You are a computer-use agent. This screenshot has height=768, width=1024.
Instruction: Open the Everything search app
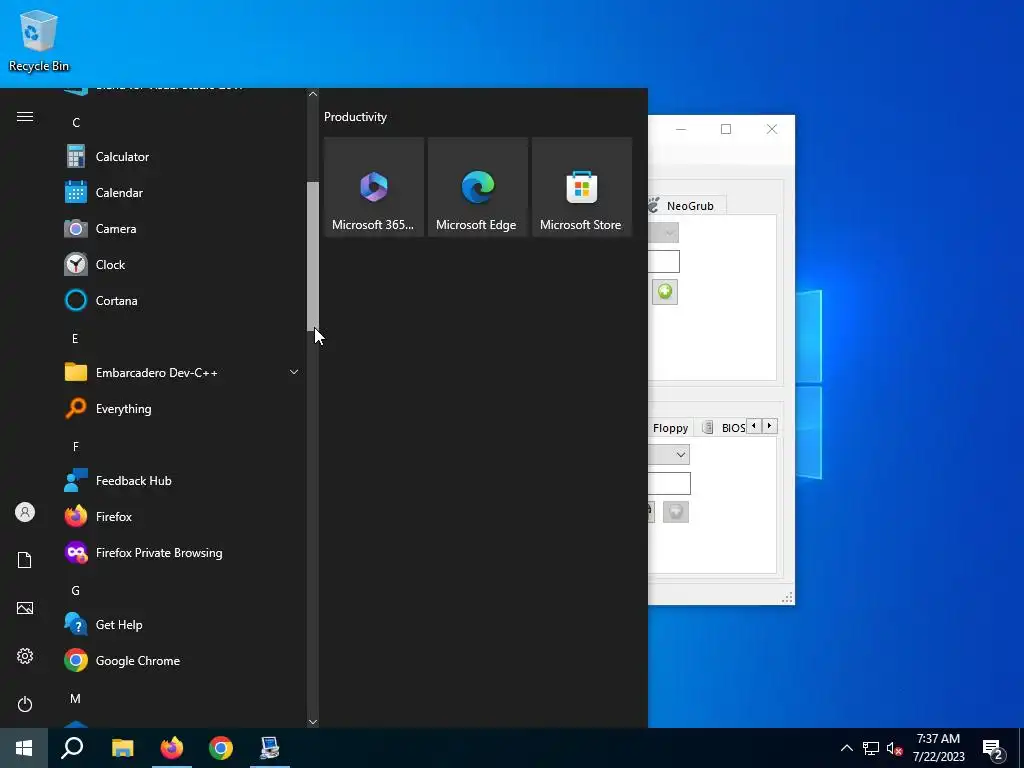[183, 409]
